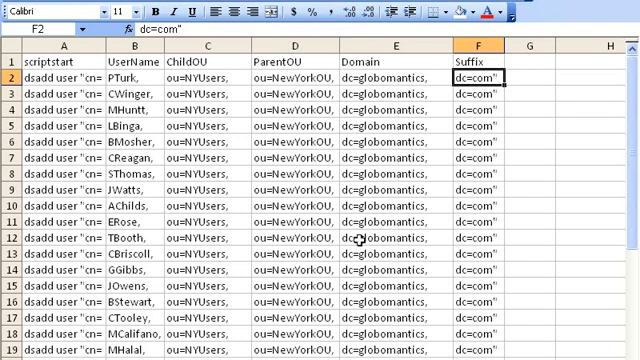The height and width of the screenshot is (360, 640).
Task: Select column D header
Action: (x=295, y=46)
